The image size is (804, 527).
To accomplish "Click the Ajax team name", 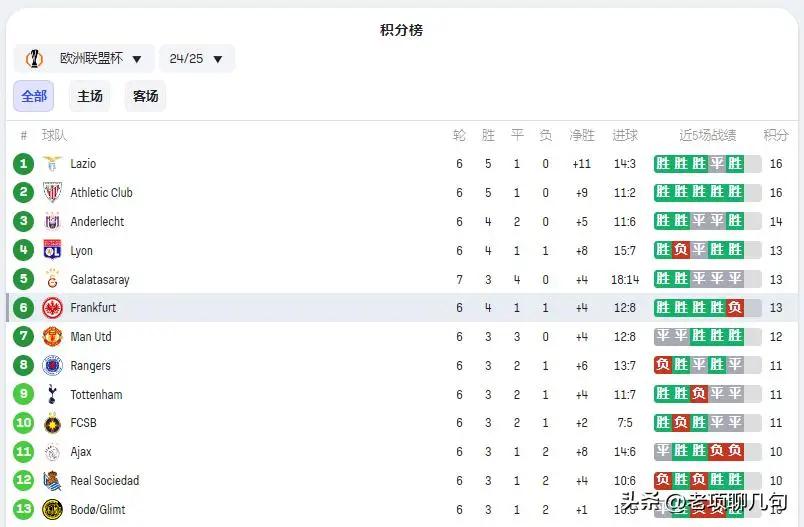I will pyautogui.click(x=81, y=452).
